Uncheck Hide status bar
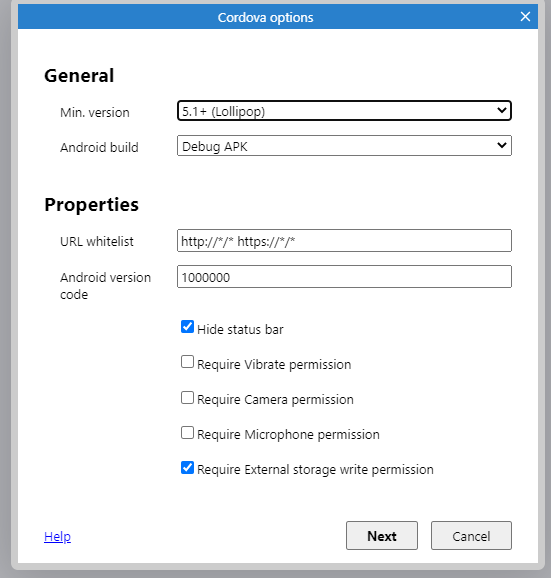The height and width of the screenshot is (578, 551). pyautogui.click(x=187, y=327)
